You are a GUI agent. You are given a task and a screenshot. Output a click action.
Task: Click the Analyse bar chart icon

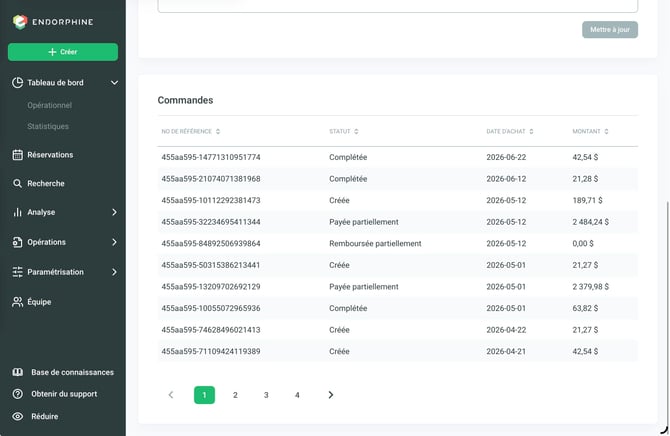tap(18, 212)
